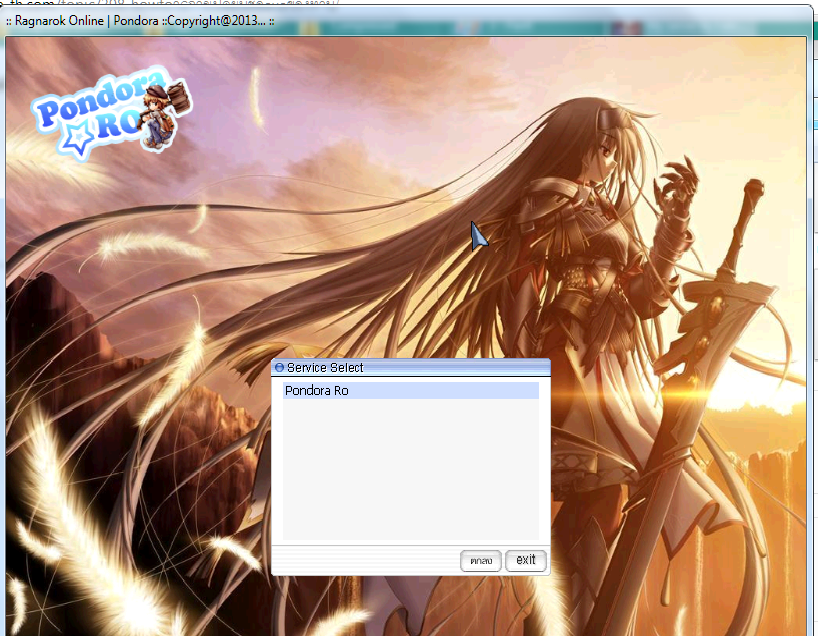This screenshot has height=636, width=818.
Task: Select the Pondora Ro server entry
Action: [411, 391]
